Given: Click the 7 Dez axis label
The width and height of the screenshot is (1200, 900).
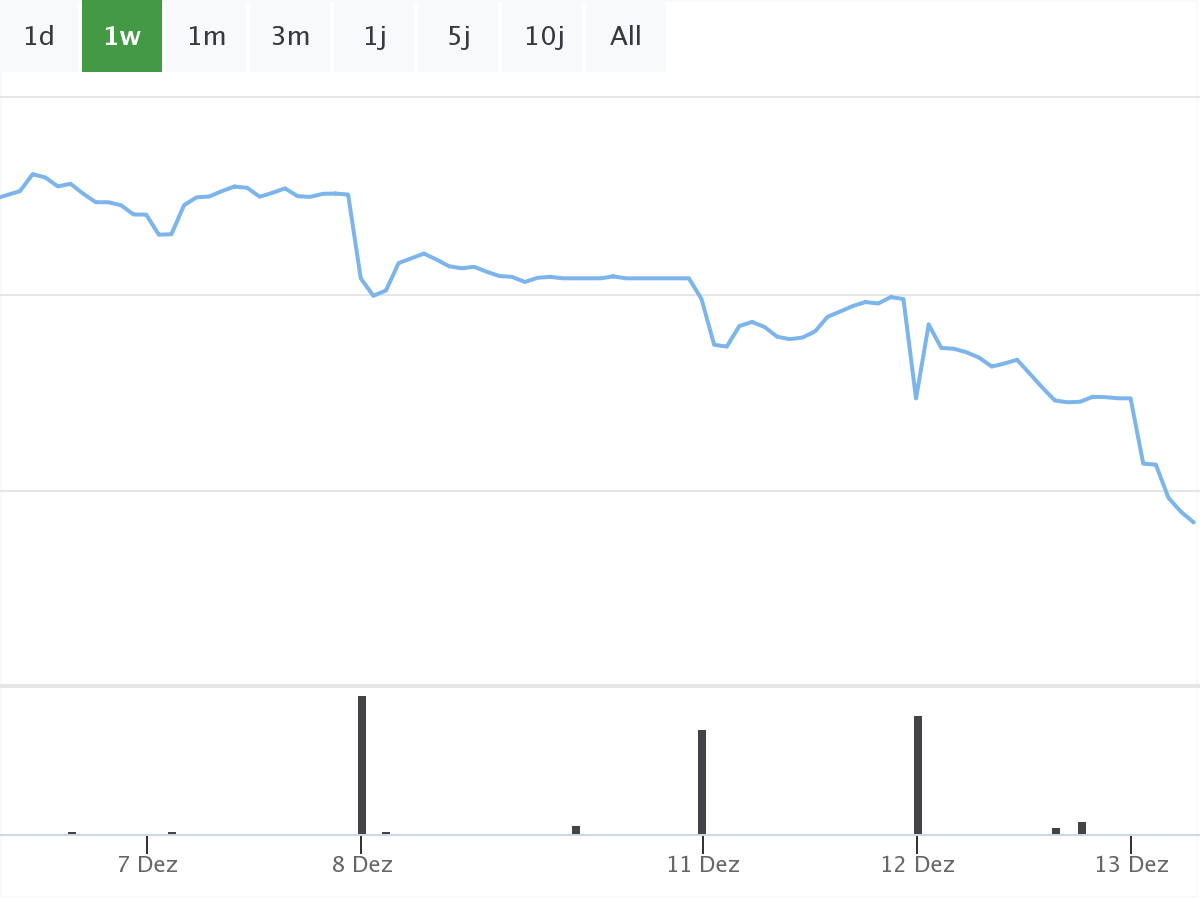Looking at the screenshot, I should tap(147, 864).
